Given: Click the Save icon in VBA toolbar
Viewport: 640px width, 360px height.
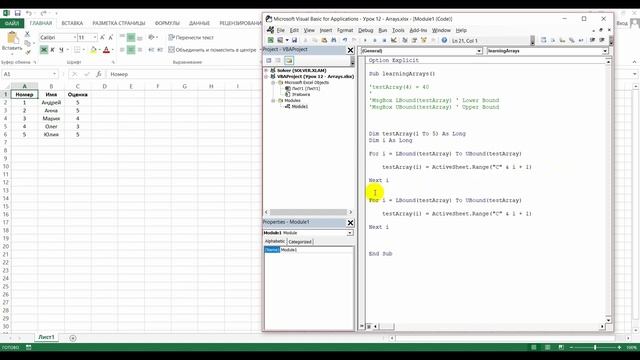Looking at the screenshot, I should [x=294, y=40].
